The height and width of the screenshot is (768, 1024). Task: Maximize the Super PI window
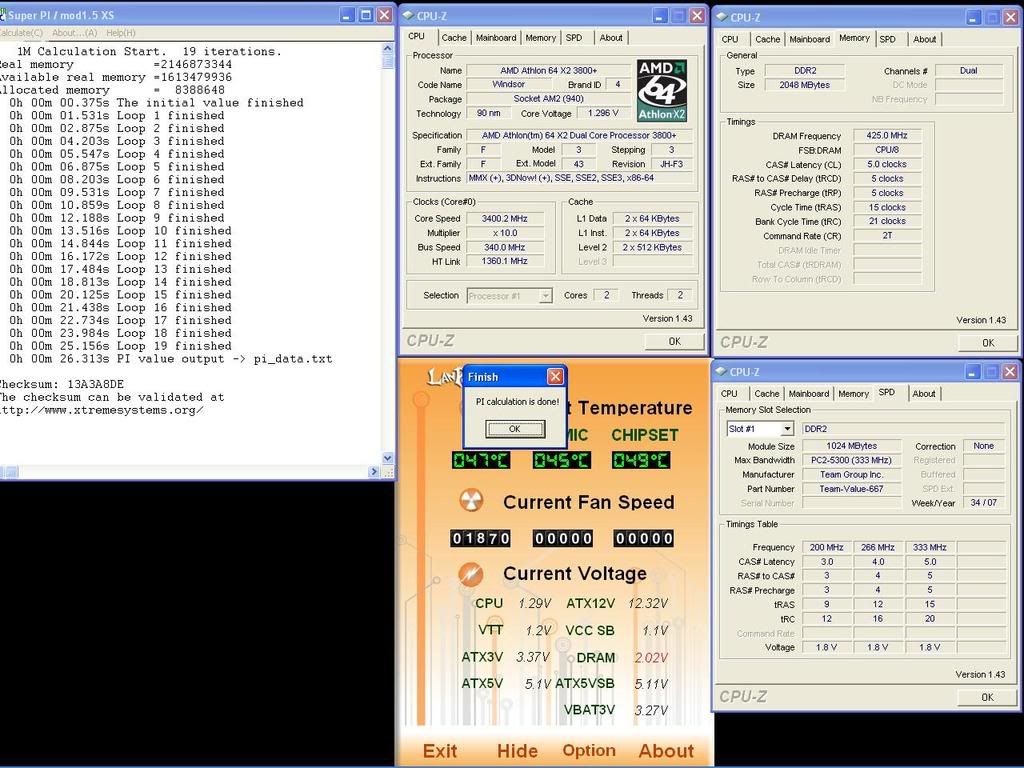(366, 15)
